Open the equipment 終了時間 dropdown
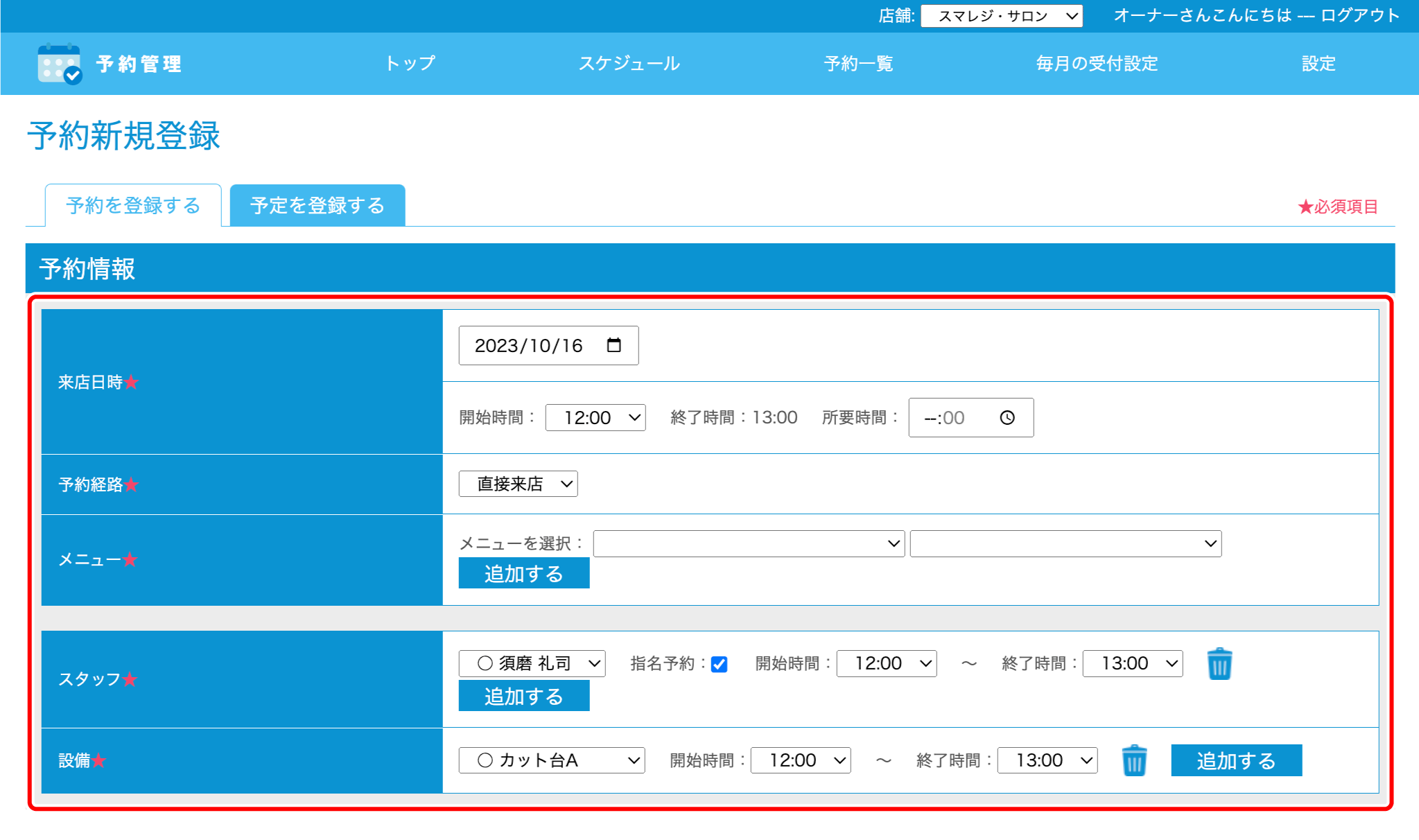1419x840 pixels. pyautogui.click(x=1047, y=760)
